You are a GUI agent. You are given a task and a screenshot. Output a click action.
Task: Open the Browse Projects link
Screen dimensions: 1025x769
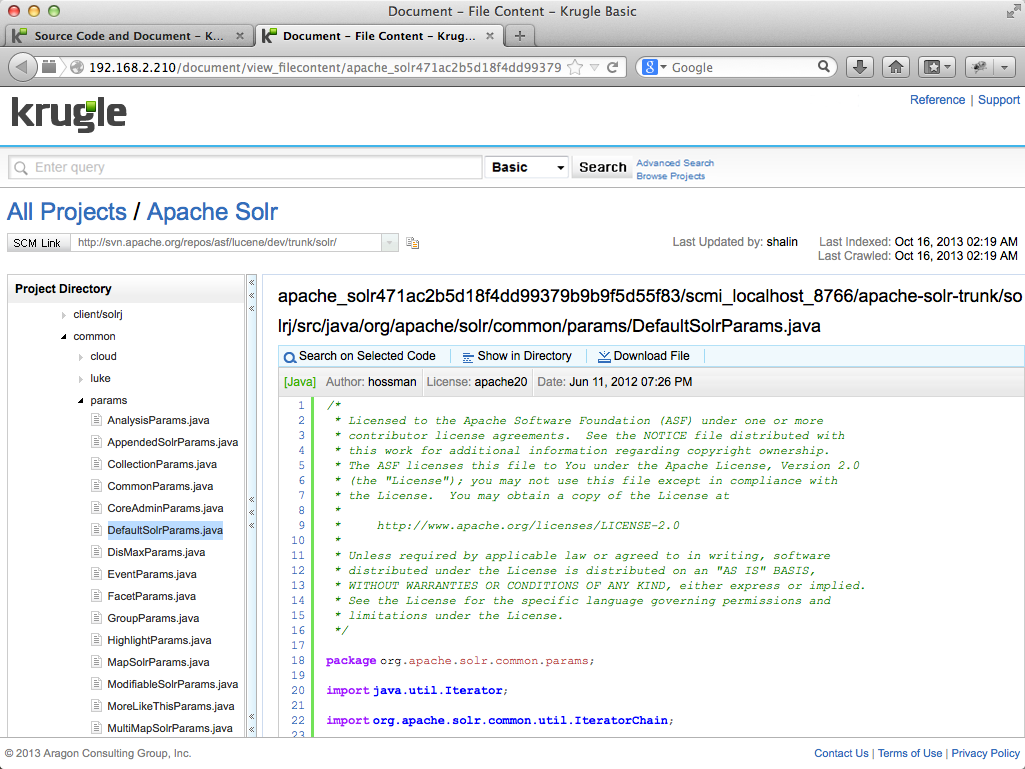coord(671,176)
